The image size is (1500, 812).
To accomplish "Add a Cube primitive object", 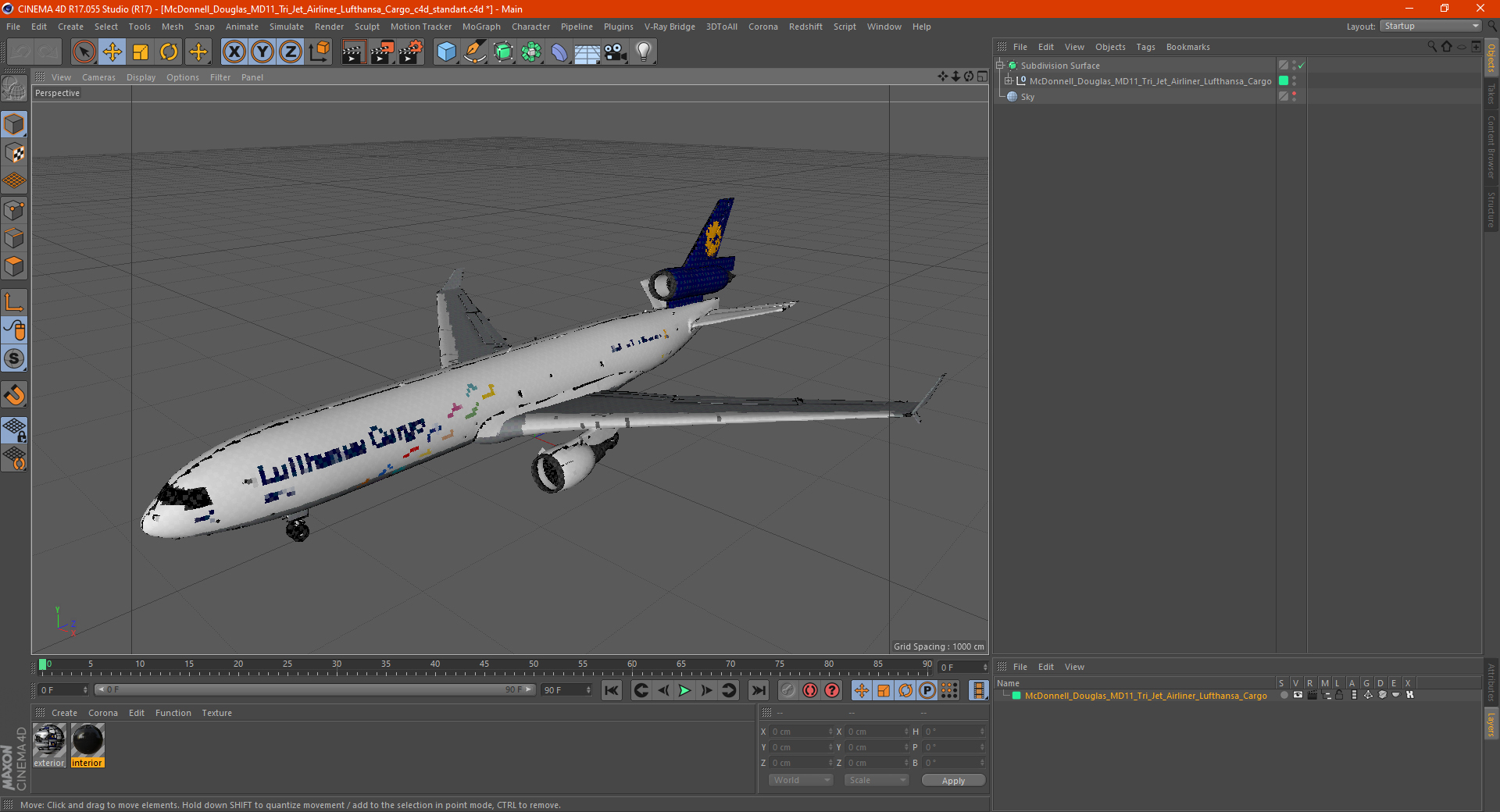I will [446, 52].
